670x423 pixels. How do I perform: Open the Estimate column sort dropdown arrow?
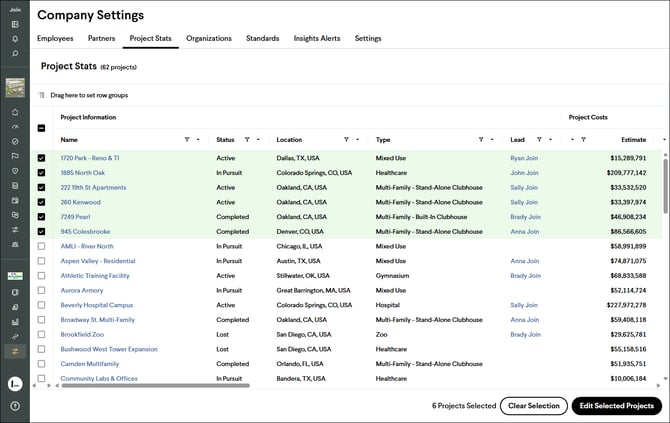(x=664, y=140)
